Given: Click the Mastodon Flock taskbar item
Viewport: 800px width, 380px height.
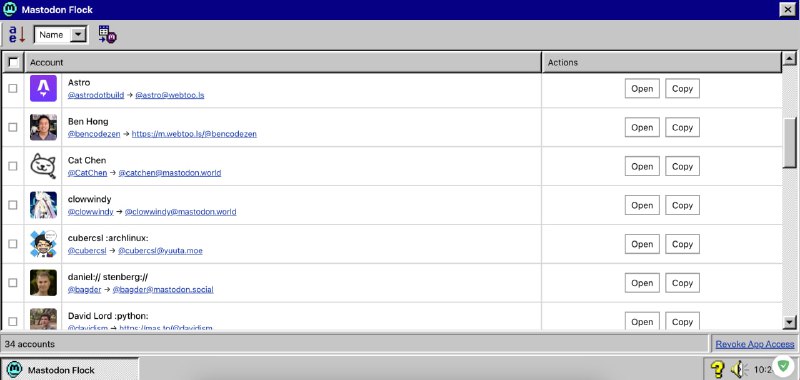Looking at the screenshot, I should click(69, 369).
